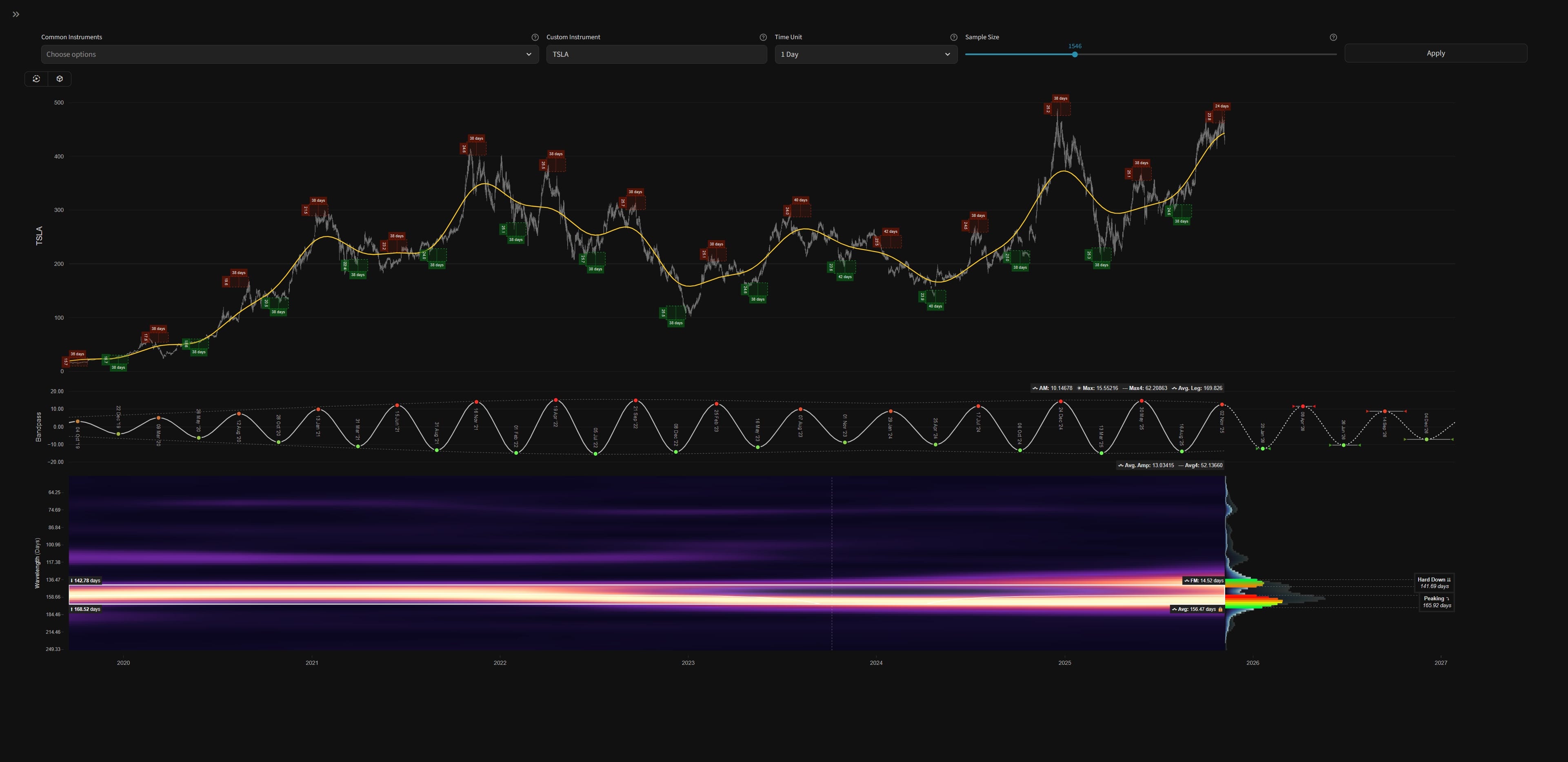
Task: Click the Hard Down 141.69 days label
Action: (x=1433, y=583)
